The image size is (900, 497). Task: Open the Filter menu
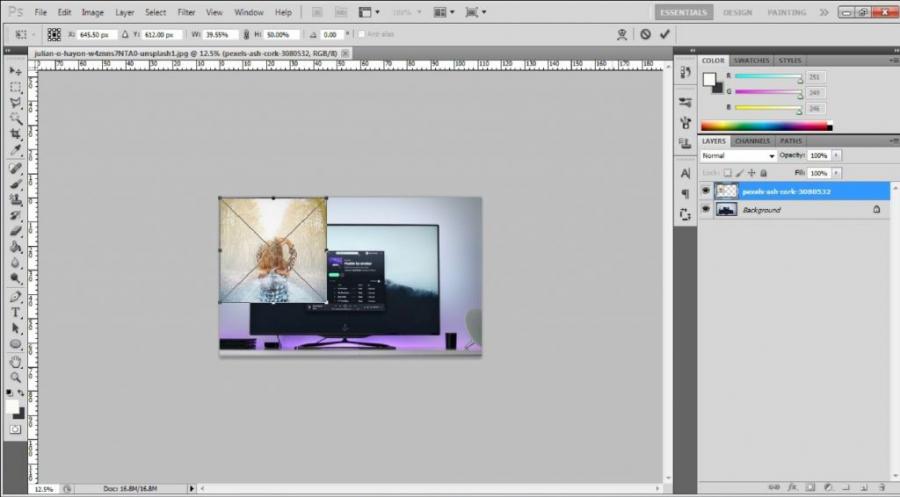[x=186, y=12]
